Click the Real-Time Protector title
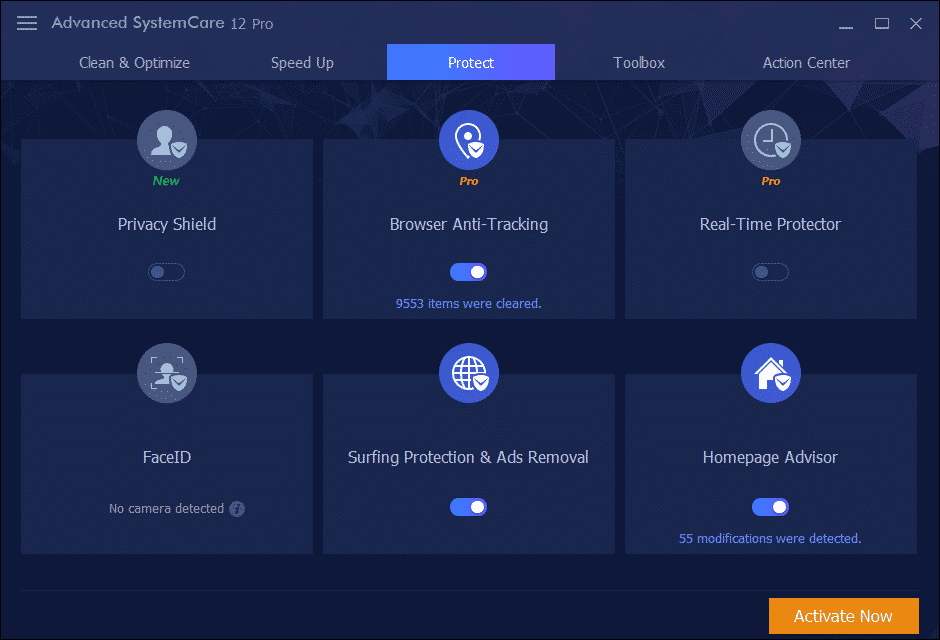940x640 pixels. point(770,224)
